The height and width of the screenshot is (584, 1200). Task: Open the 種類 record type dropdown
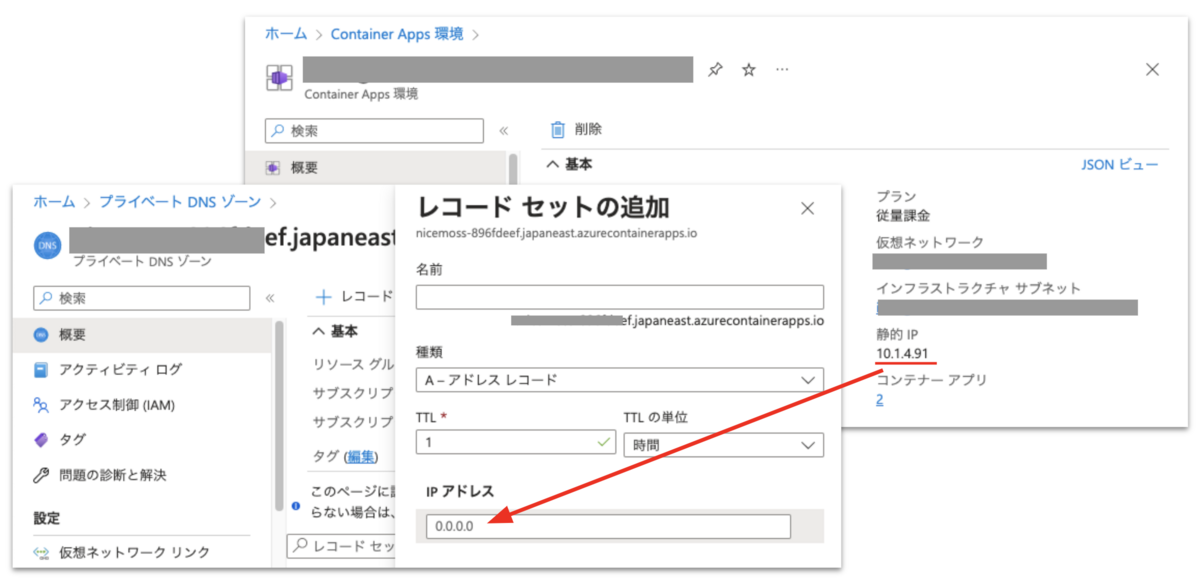[x=619, y=380]
